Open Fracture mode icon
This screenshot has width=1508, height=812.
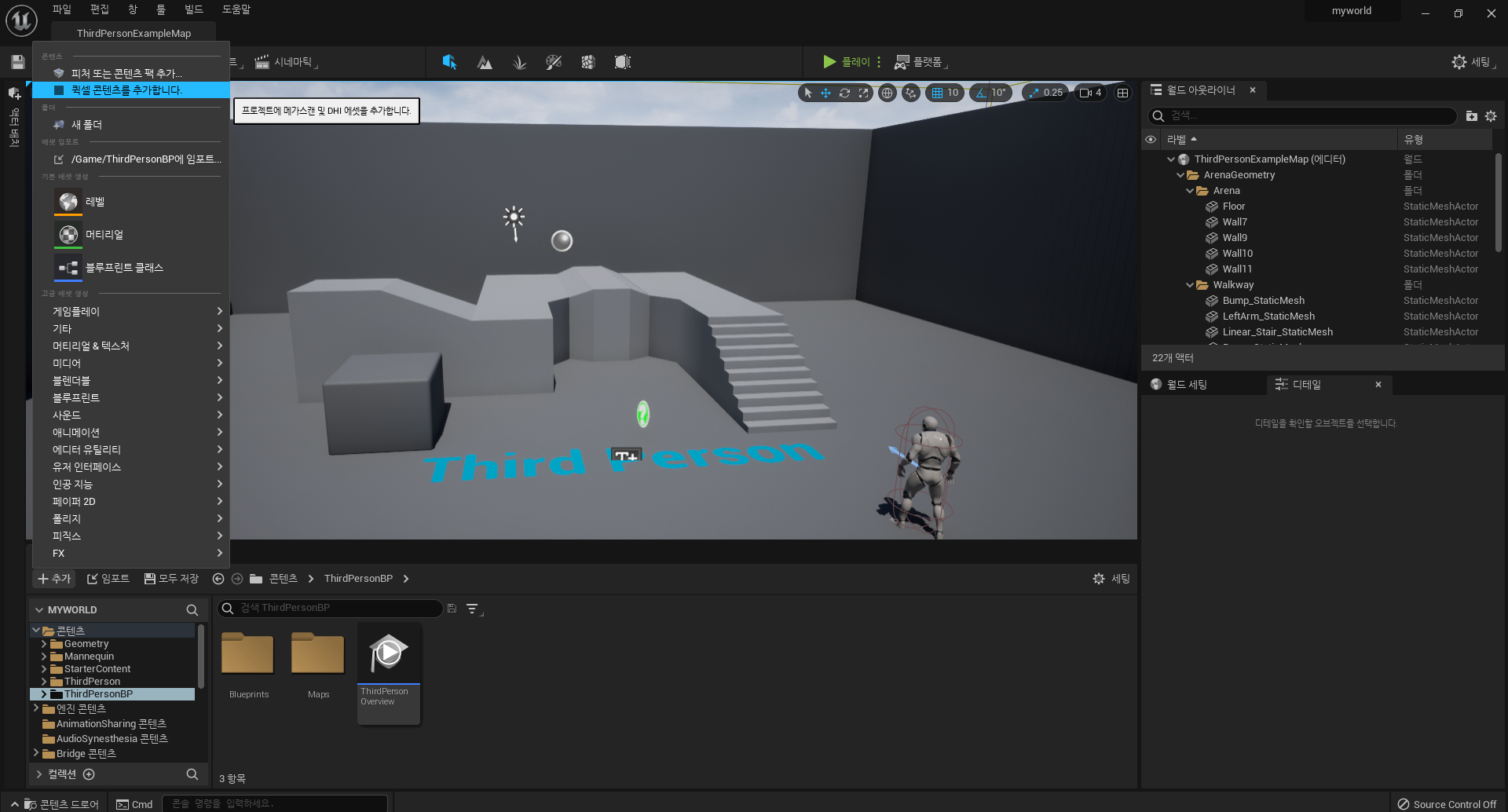coord(588,62)
